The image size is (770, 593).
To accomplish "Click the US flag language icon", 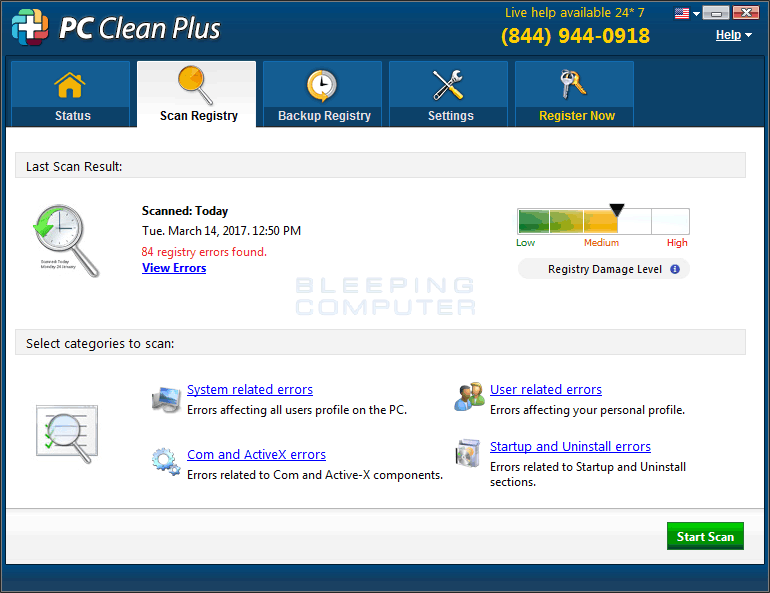I will (682, 13).
